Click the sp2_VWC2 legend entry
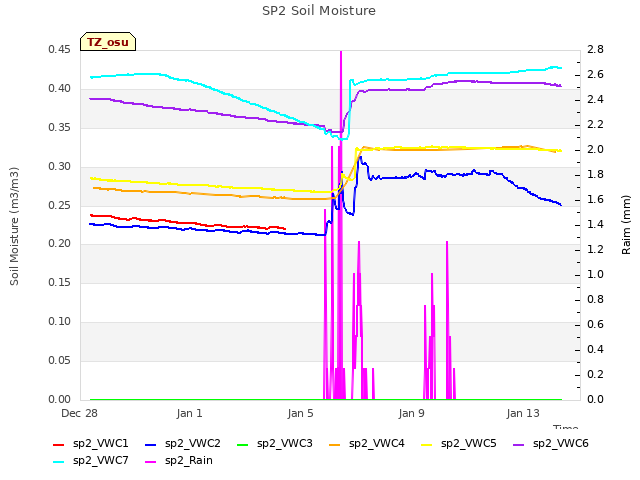 click(x=183, y=444)
